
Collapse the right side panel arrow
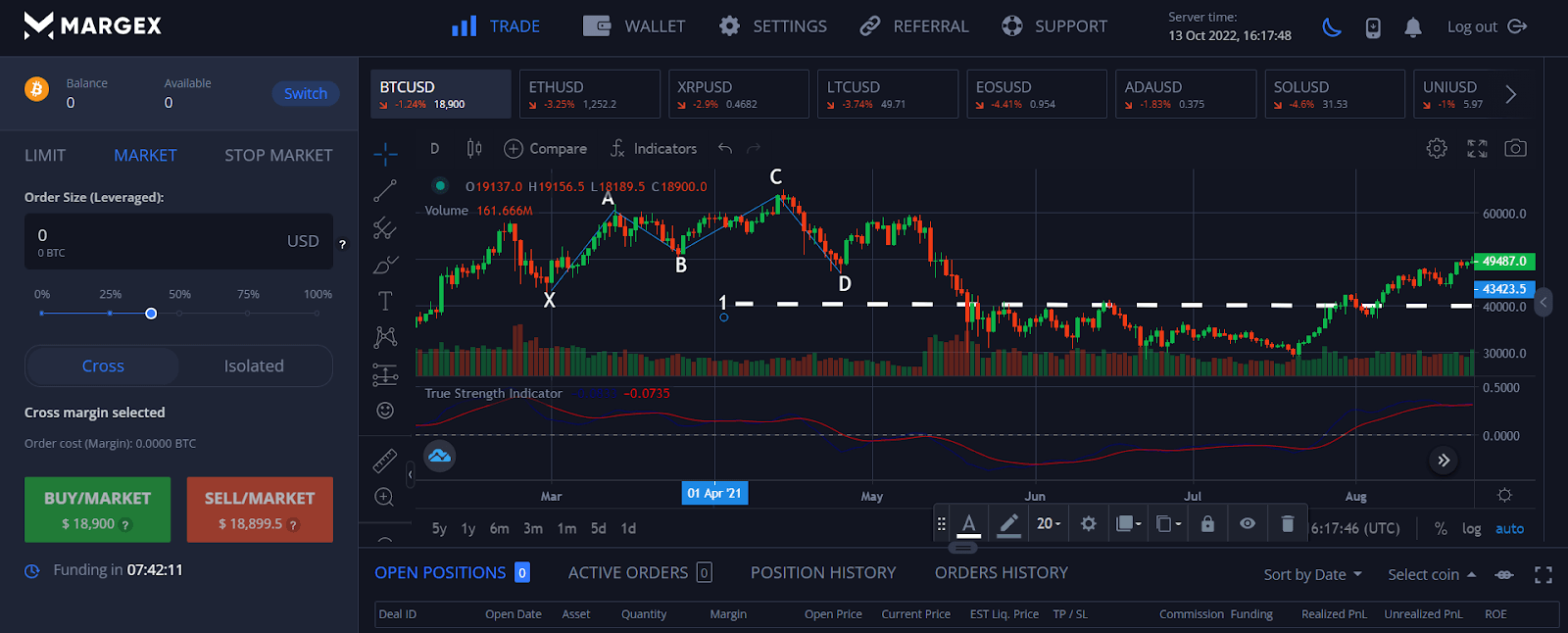coord(1543,302)
